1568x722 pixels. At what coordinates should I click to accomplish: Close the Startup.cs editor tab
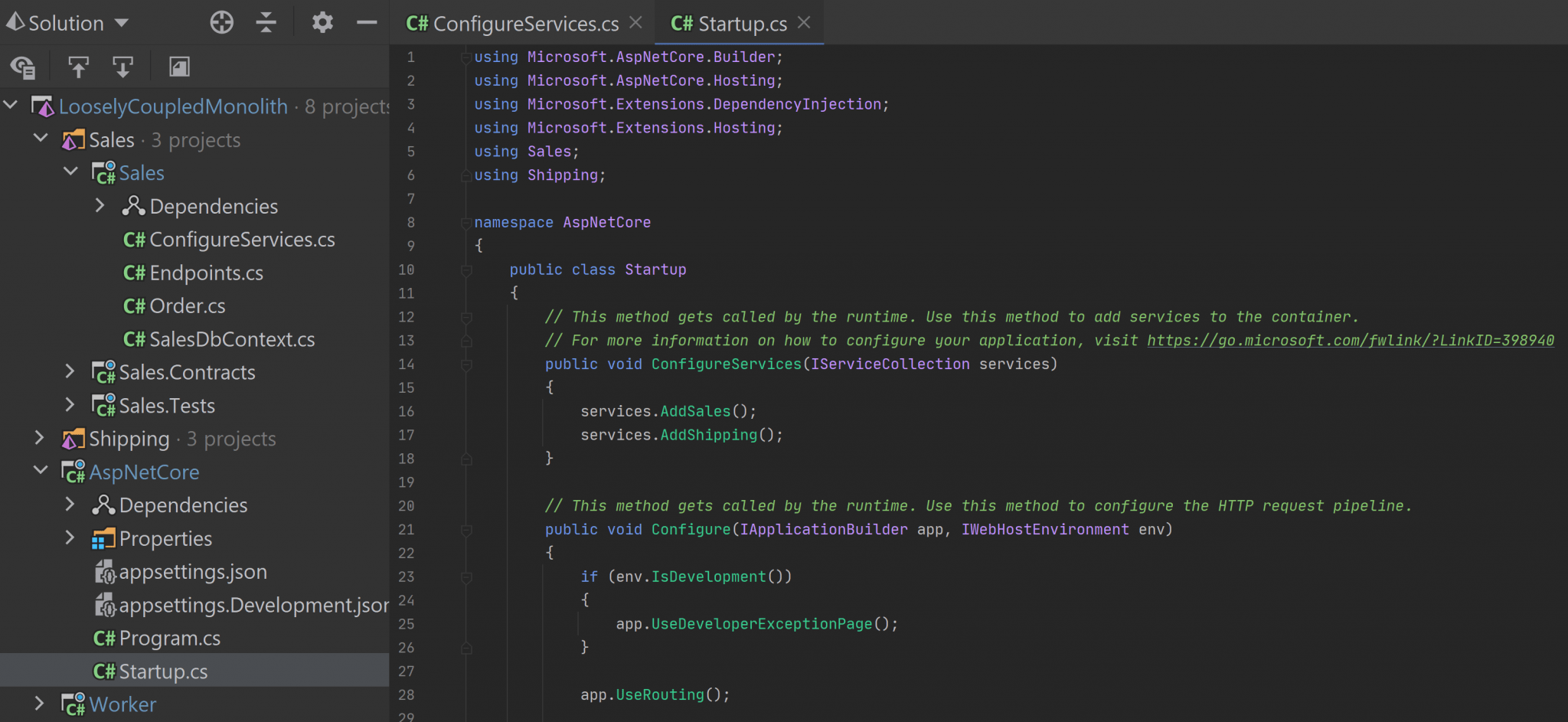click(803, 23)
